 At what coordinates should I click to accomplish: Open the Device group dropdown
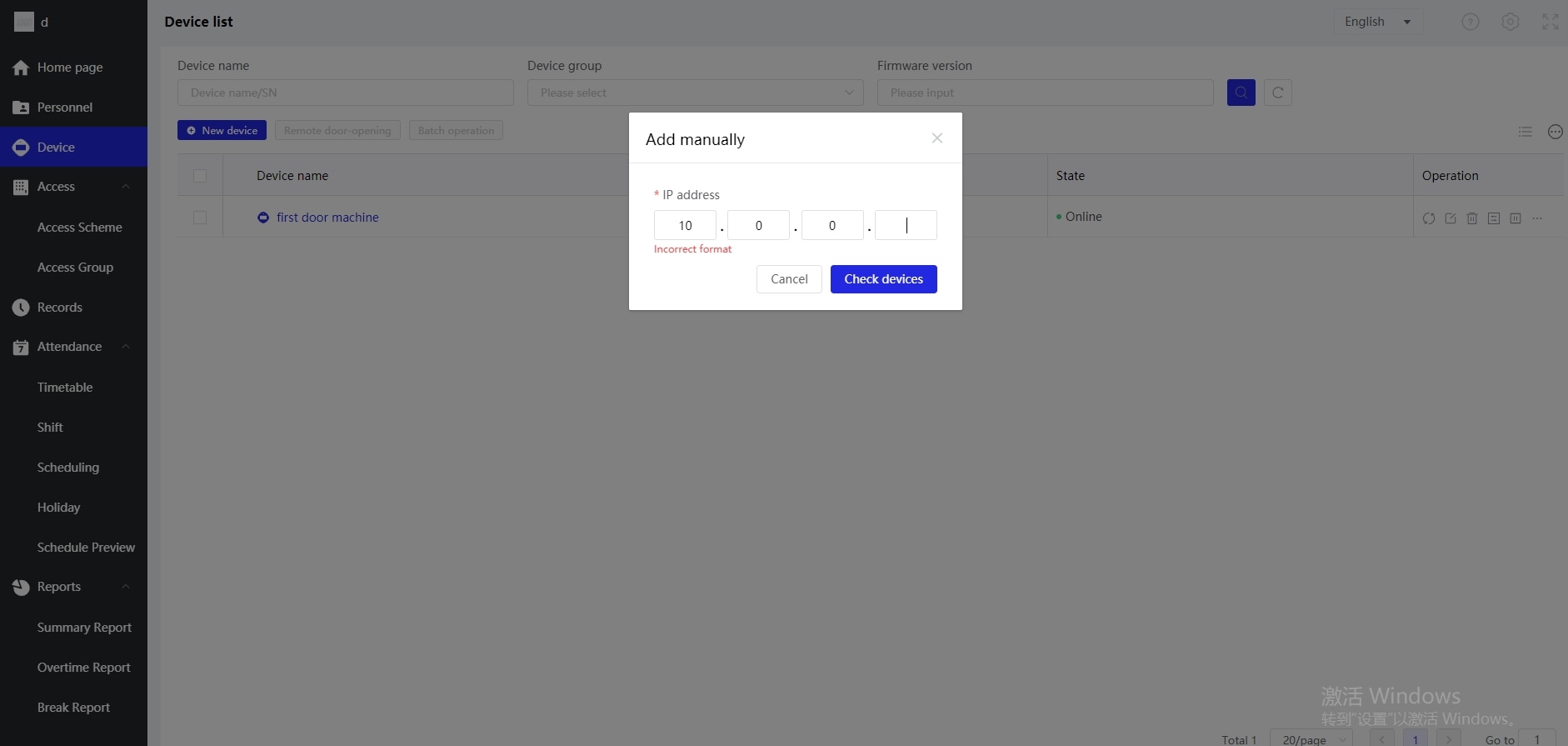[696, 93]
